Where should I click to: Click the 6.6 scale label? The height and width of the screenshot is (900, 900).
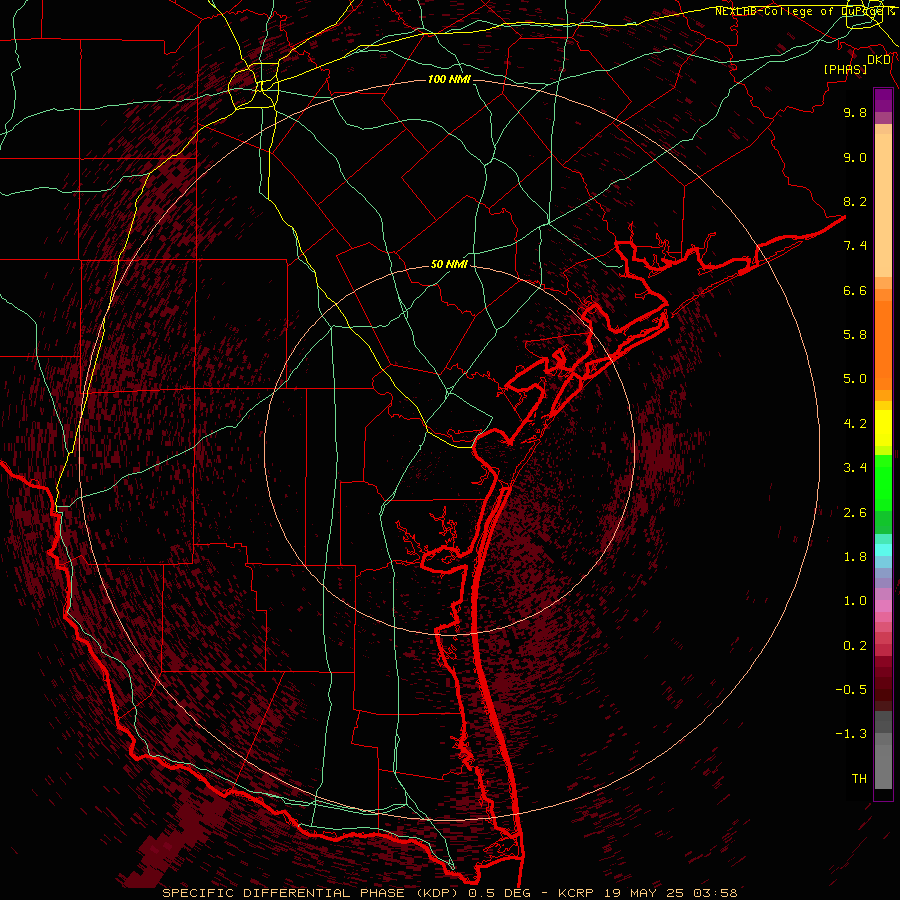tap(855, 290)
